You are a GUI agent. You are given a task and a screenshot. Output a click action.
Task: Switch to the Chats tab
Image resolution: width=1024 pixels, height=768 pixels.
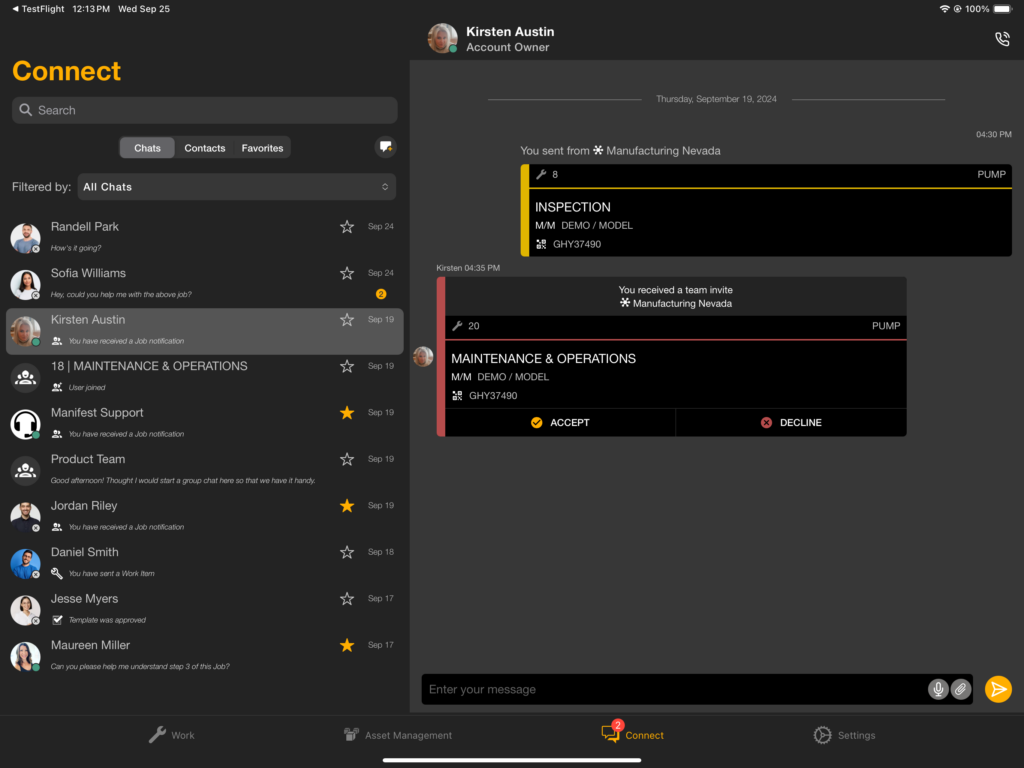click(147, 148)
